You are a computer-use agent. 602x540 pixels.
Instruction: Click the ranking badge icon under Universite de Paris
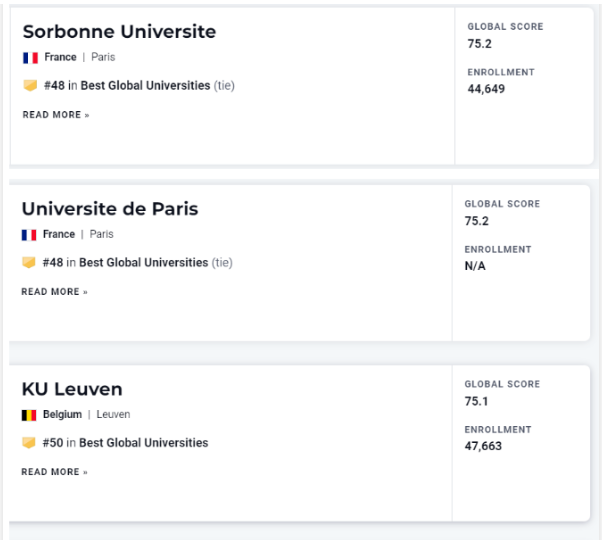30,263
